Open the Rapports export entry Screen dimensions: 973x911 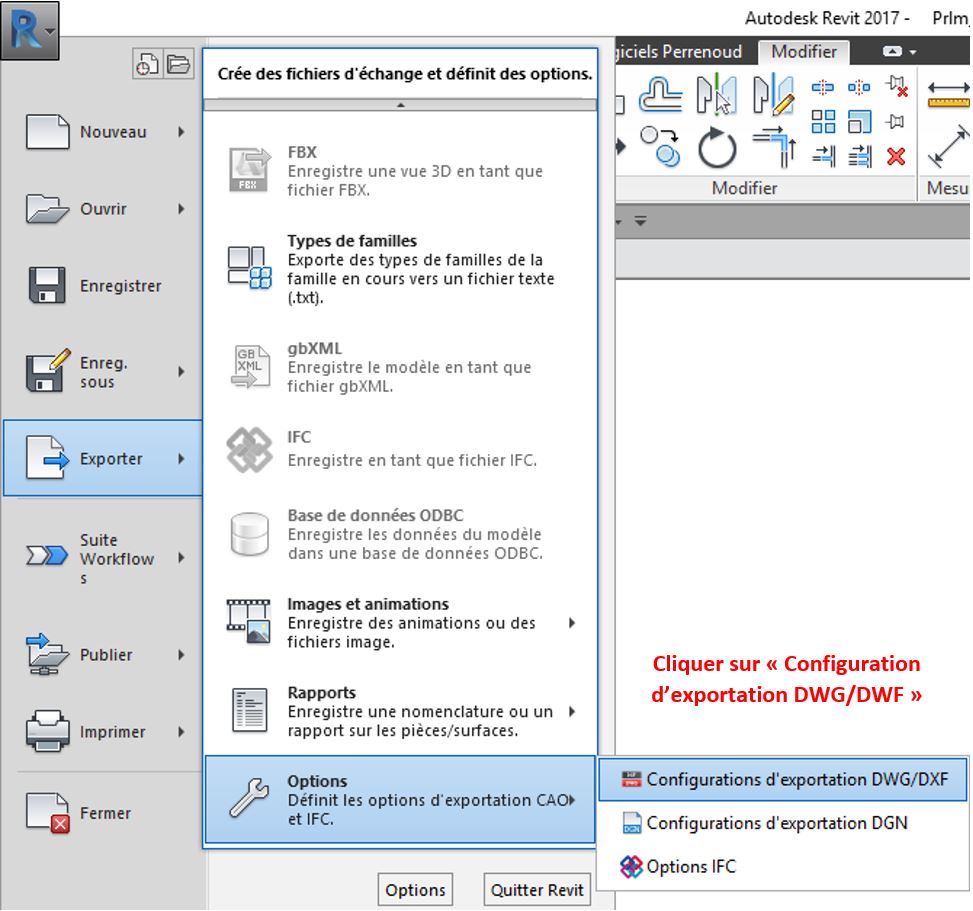click(x=401, y=711)
